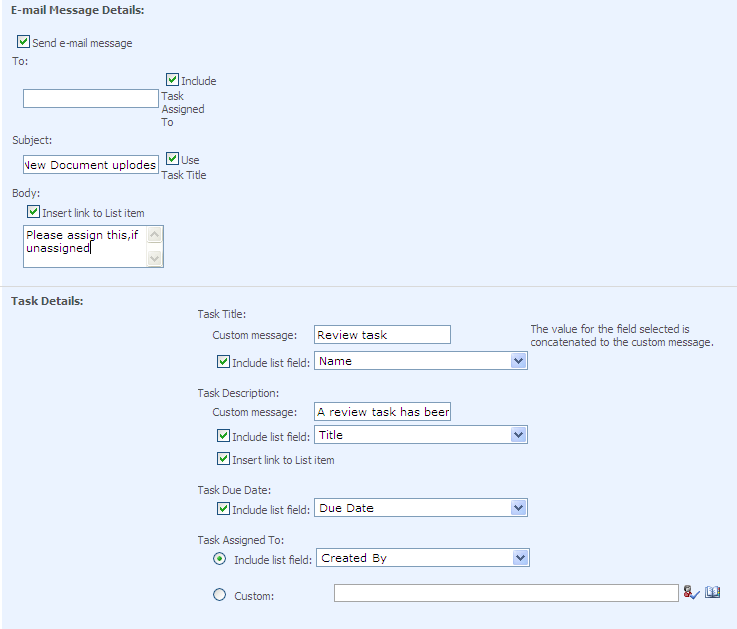
Task: Select the Custom radio button
Action: pyautogui.click(x=220, y=595)
